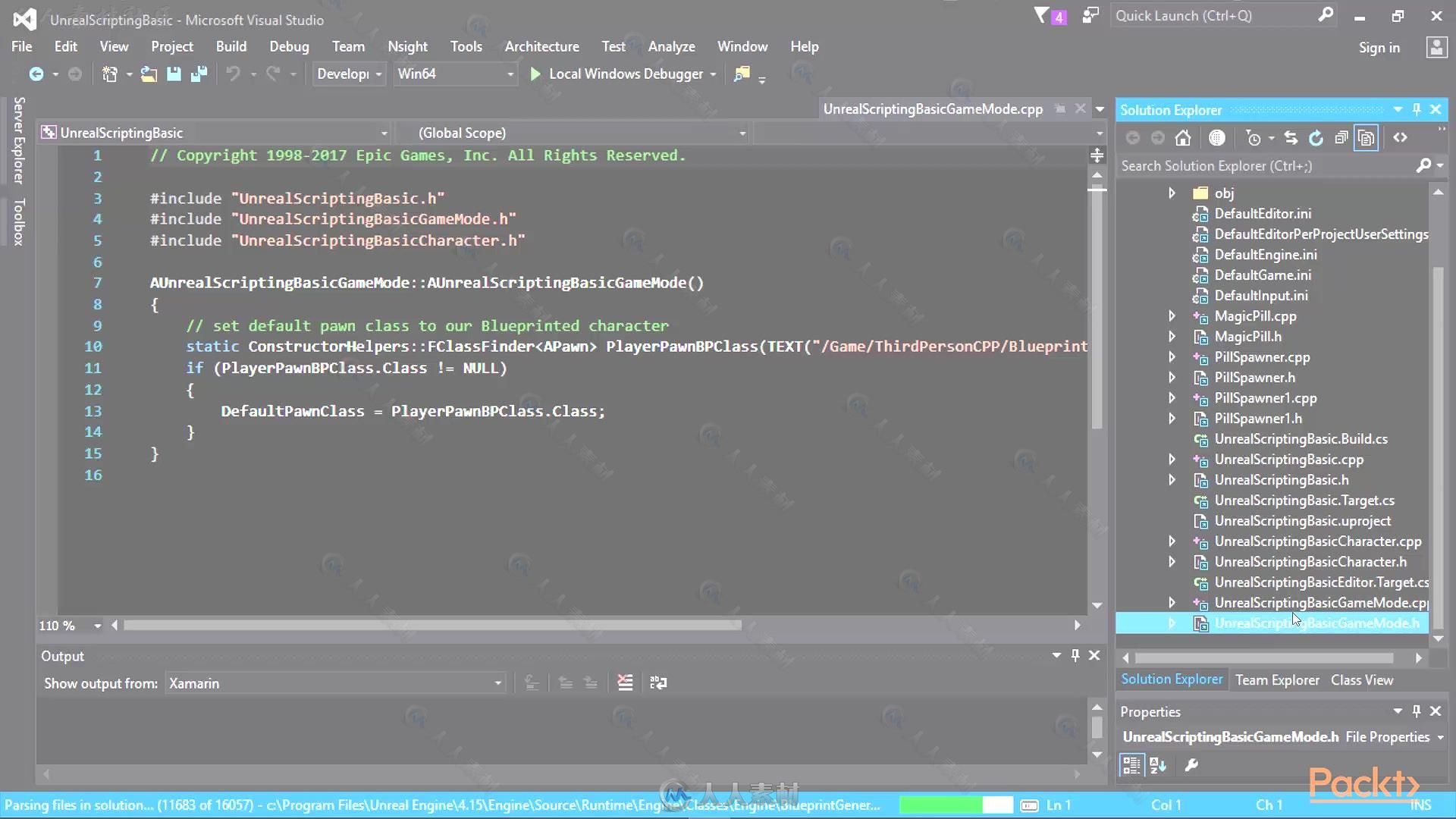Image resolution: width=1456 pixels, height=819 pixels.
Task: Toggle keep-open pin on UnrealScriptingBasicGameMode.cpp tab
Action: 1060,109
